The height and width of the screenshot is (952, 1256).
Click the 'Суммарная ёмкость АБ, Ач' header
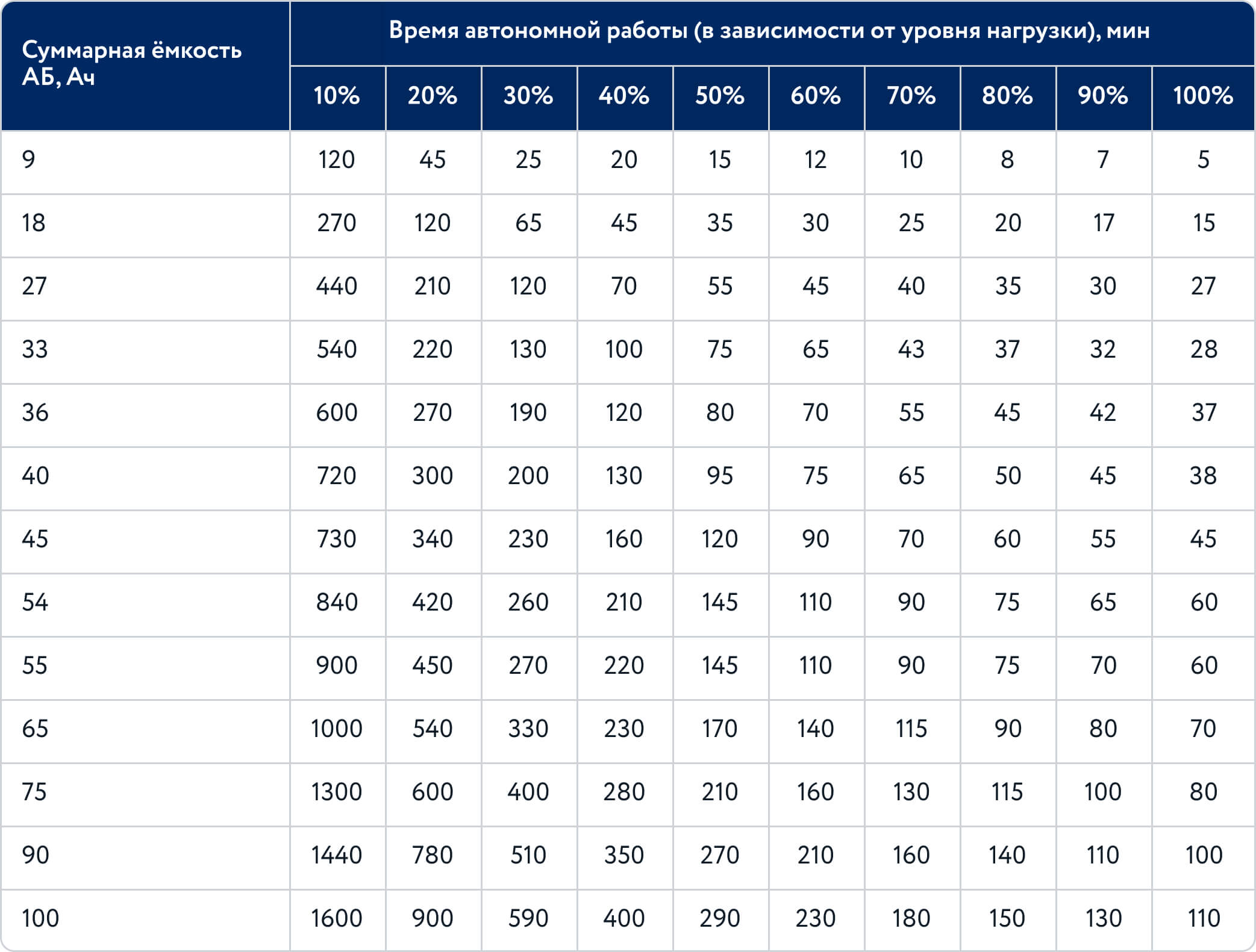132,64
